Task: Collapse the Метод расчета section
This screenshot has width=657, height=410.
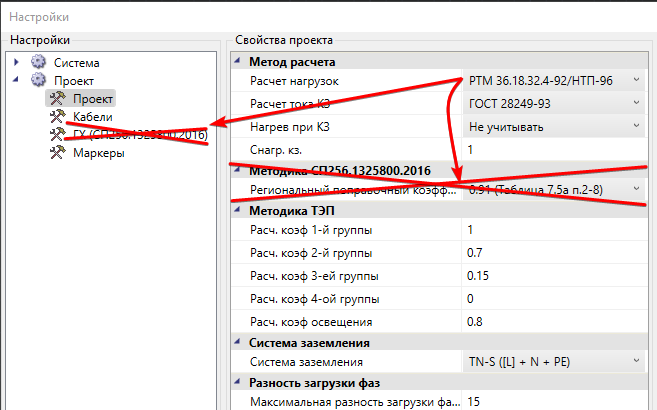Action: (x=239, y=63)
